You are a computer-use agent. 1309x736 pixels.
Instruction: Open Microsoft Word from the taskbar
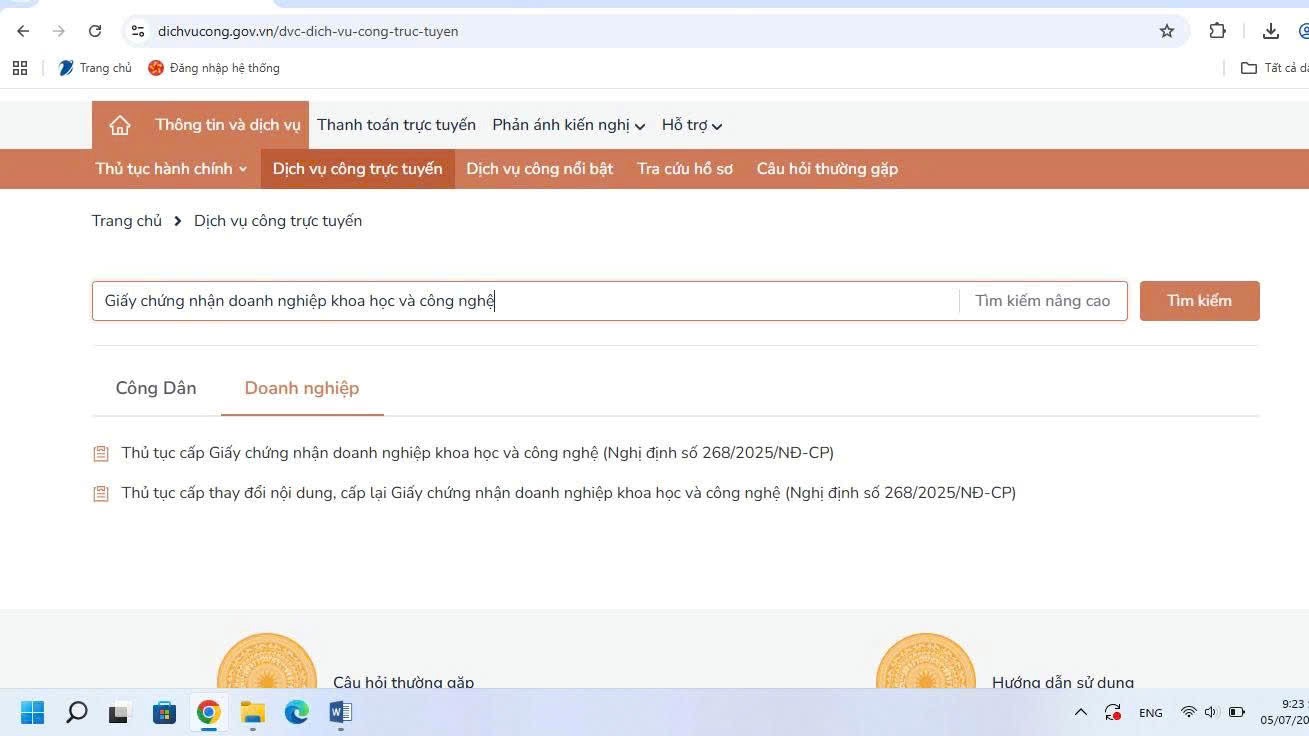click(x=340, y=712)
